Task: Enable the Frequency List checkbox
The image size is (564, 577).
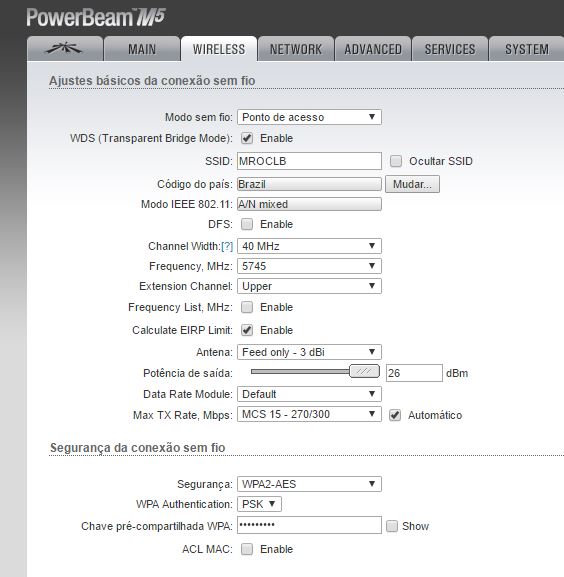Action: (247, 307)
